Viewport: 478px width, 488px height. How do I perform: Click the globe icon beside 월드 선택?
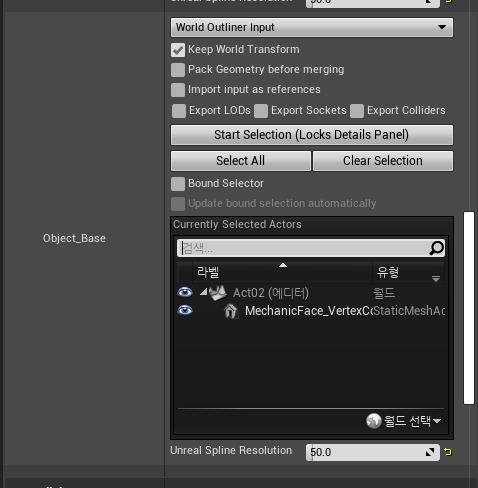pos(374,421)
